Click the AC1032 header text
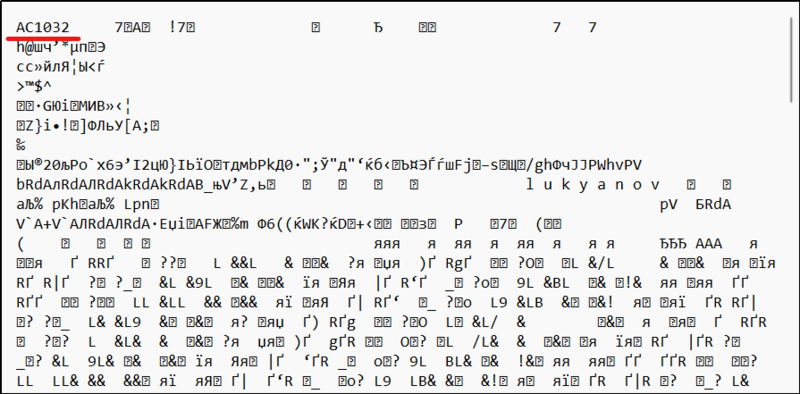 [x=43, y=28]
